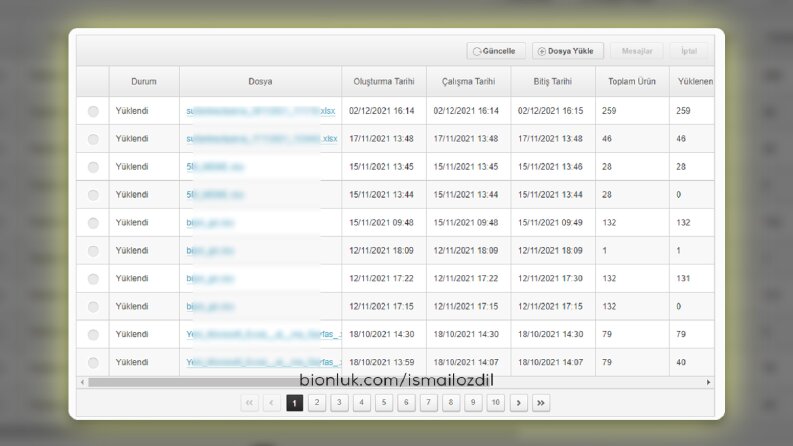Go to page 5

384,403
